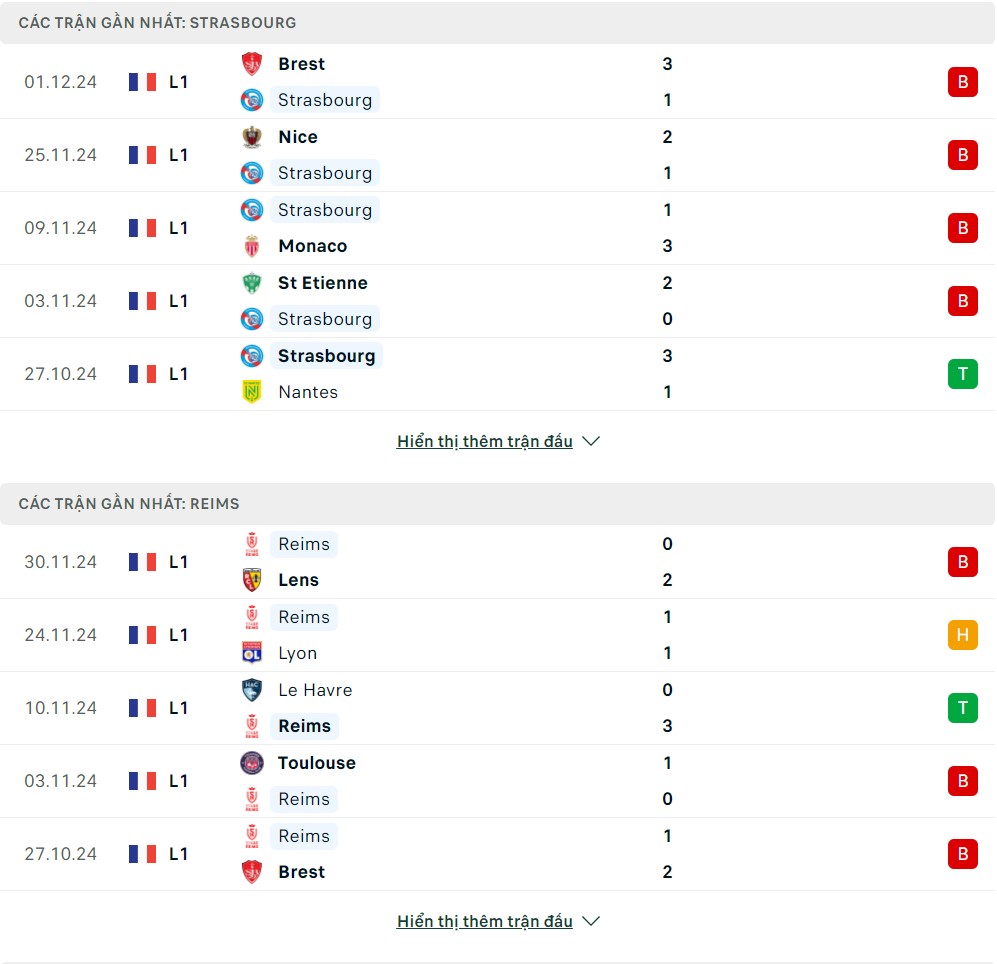The width and height of the screenshot is (997, 964).
Task: Click the green T badge for Le Havre–Reims
Action: coord(962,708)
